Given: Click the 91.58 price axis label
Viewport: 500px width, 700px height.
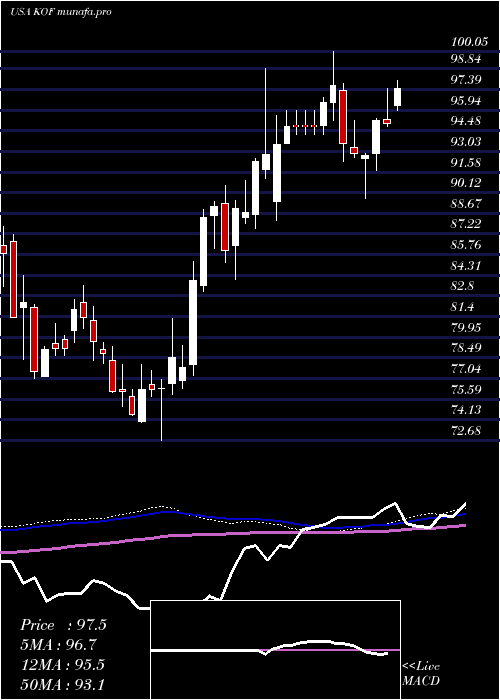Looking at the screenshot, I should pos(466,162).
